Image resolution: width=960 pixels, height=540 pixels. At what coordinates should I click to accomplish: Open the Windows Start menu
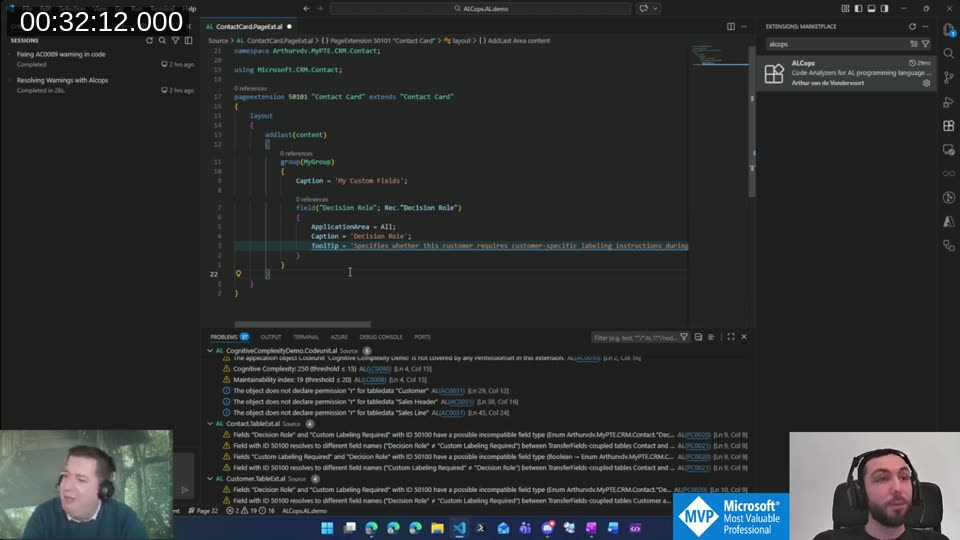point(327,528)
